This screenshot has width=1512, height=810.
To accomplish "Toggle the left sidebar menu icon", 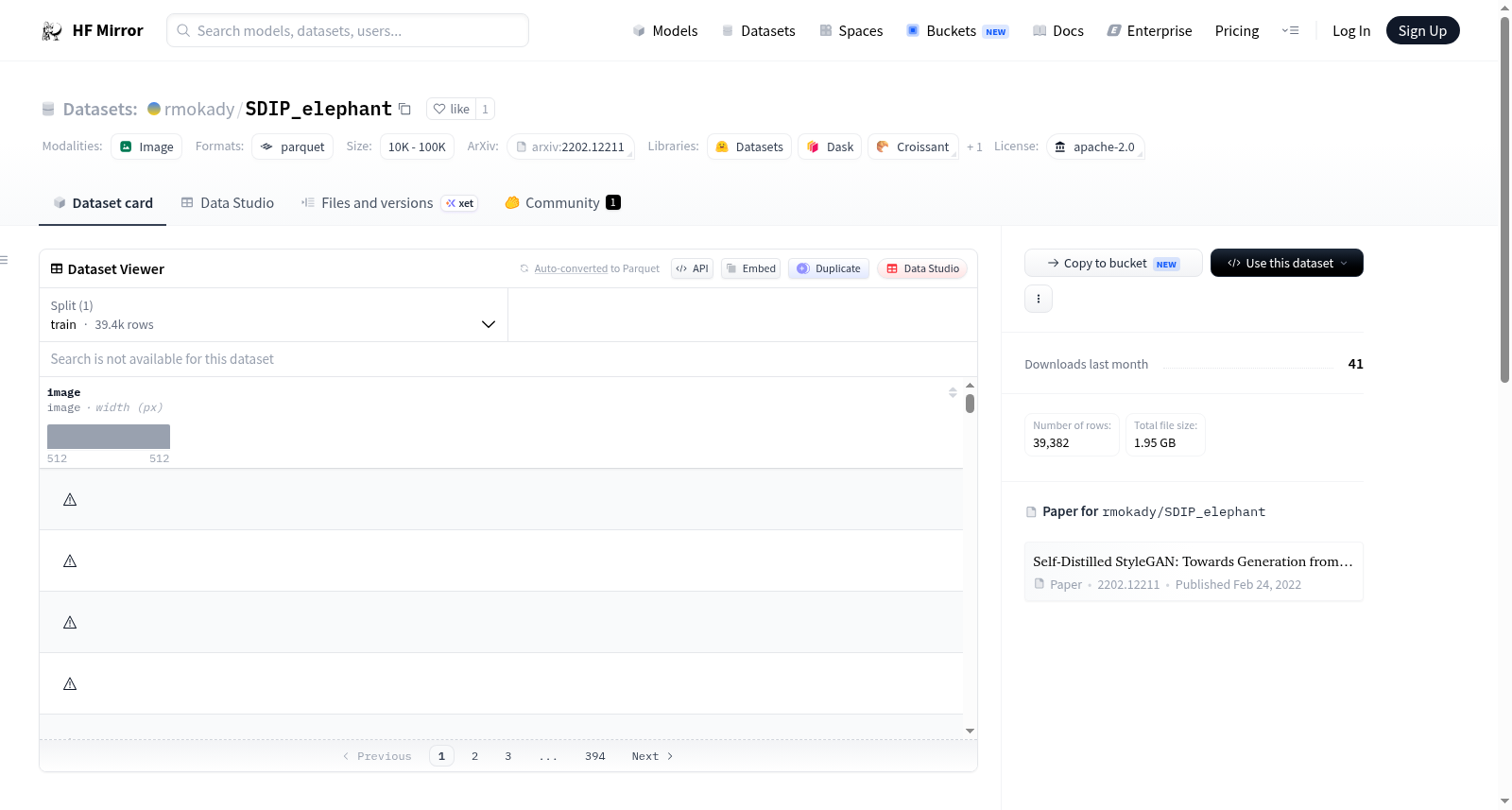I will click(x=4, y=260).
